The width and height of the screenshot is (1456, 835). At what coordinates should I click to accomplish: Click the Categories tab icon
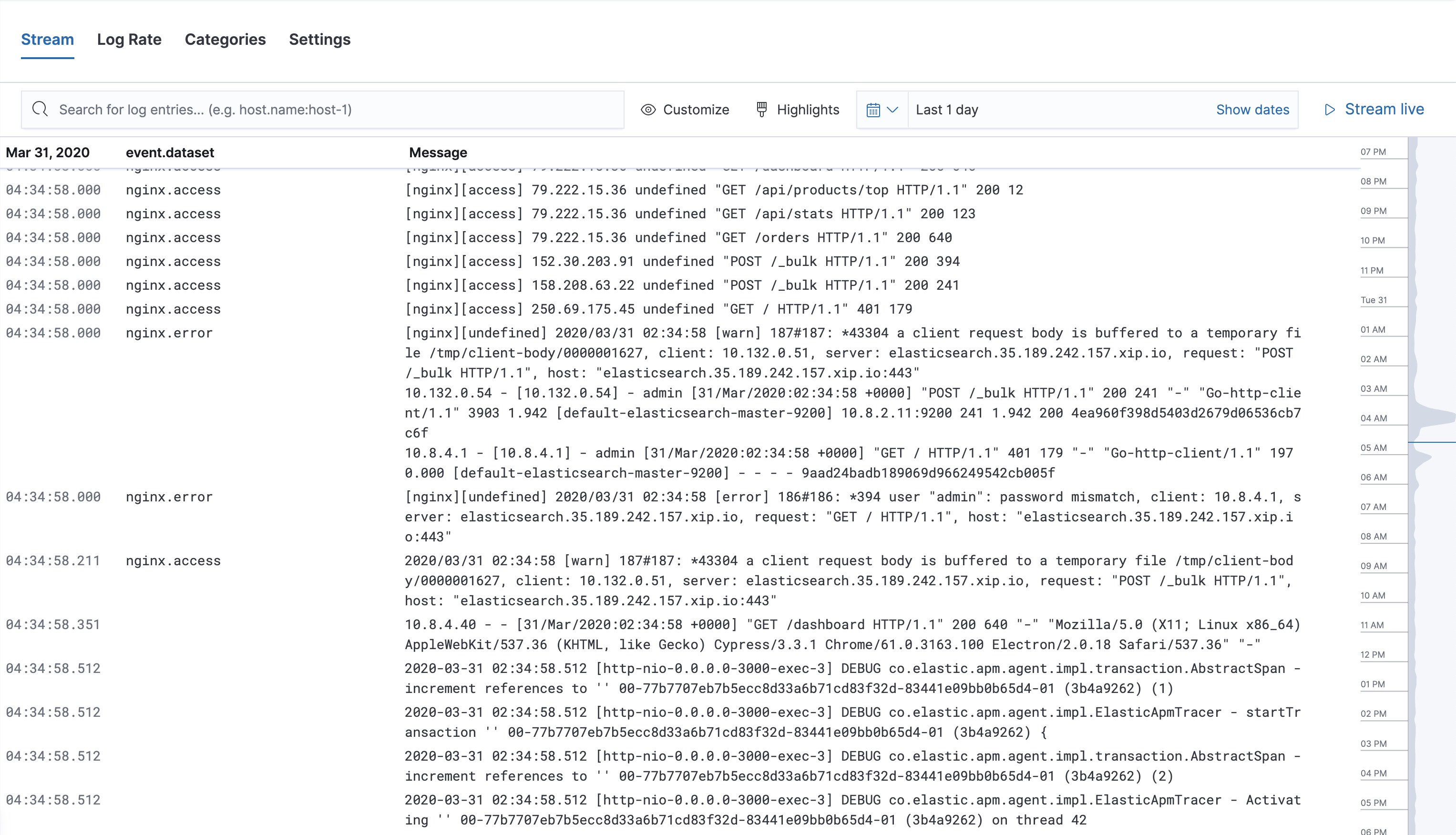(225, 39)
